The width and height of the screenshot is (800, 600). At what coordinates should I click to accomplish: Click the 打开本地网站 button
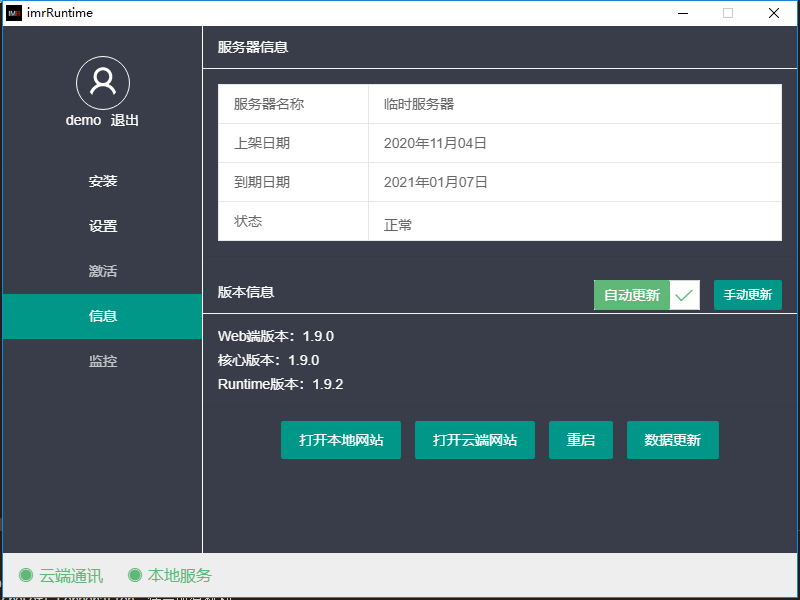click(x=341, y=440)
